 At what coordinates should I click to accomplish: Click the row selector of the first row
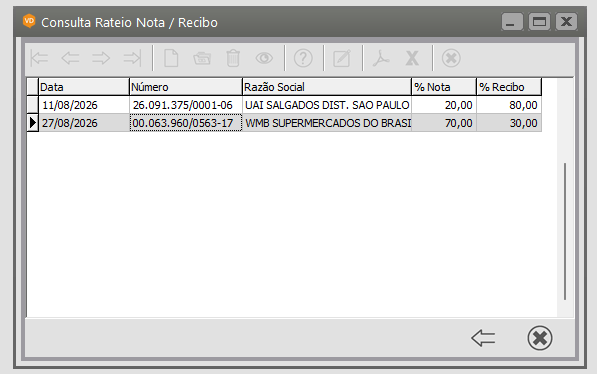[x=33, y=105]
